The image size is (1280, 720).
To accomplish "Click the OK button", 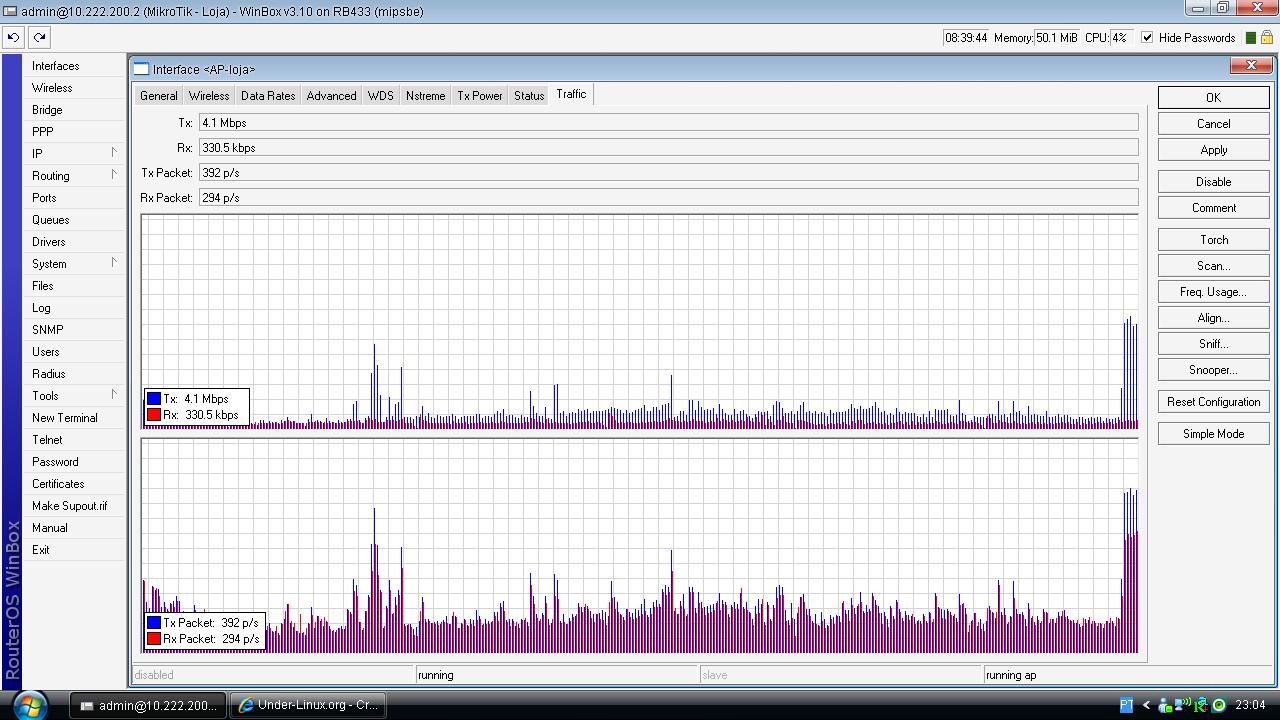I will click(x=1213, y=97).
